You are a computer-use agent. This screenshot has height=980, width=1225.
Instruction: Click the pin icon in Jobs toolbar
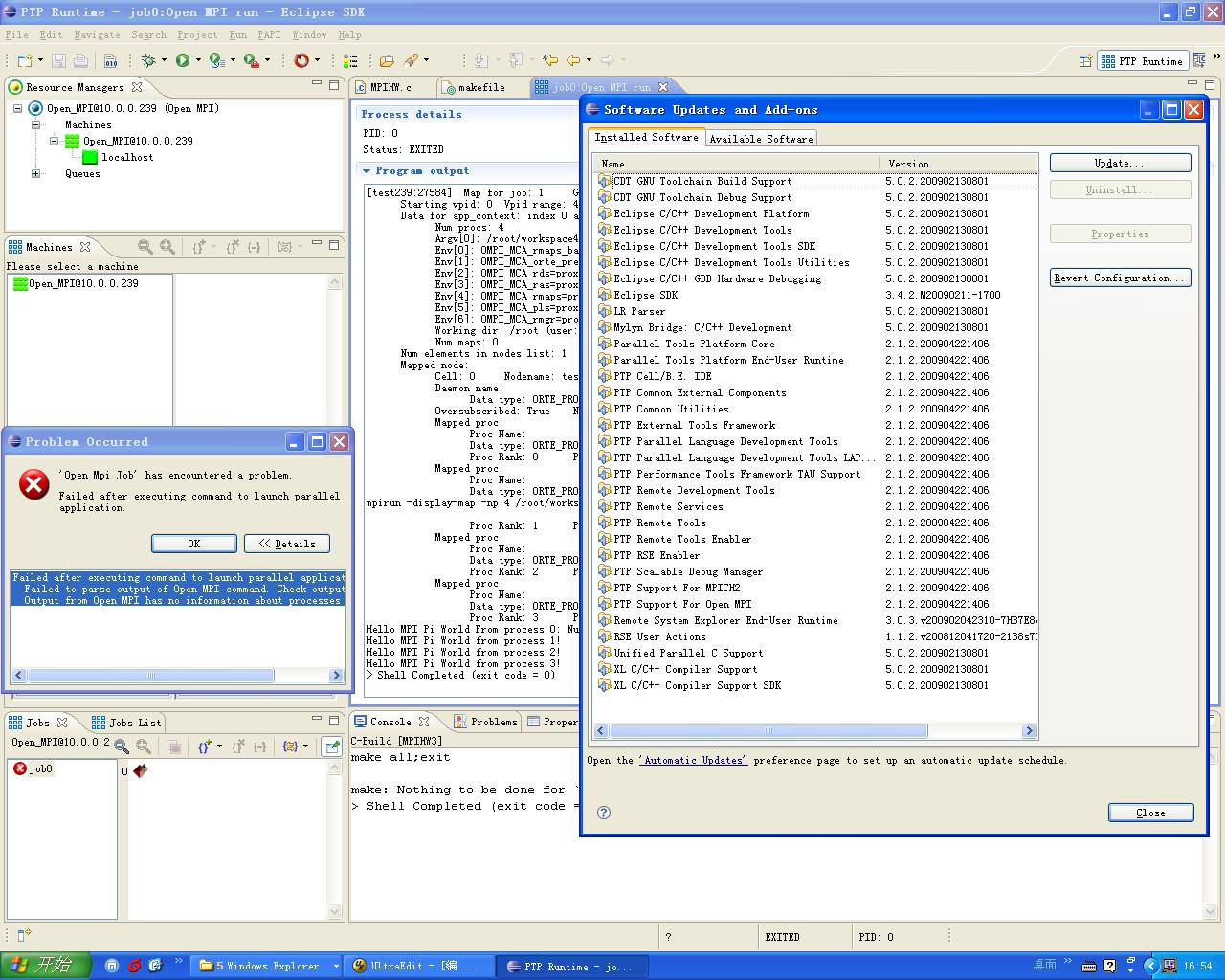[332, 746]
